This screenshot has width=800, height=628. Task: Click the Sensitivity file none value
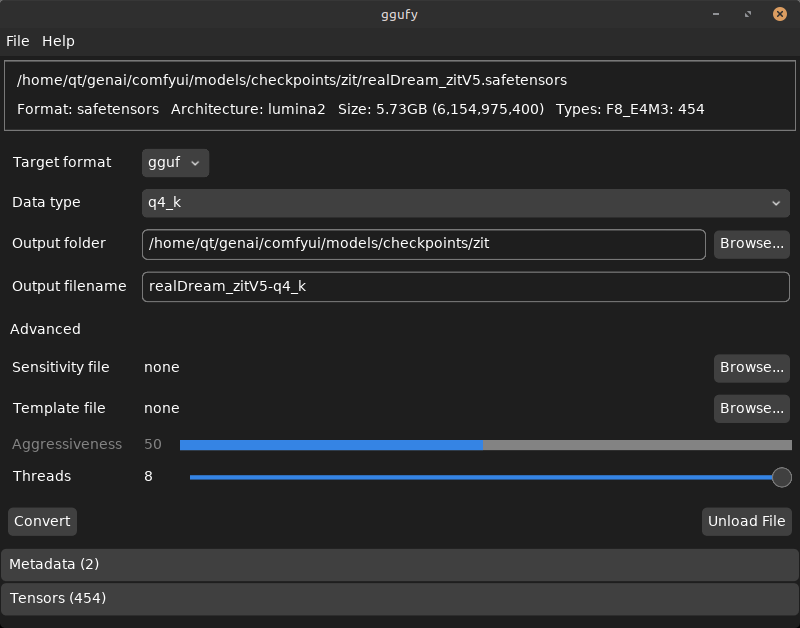pyautogui.click(x=162, y=367)
